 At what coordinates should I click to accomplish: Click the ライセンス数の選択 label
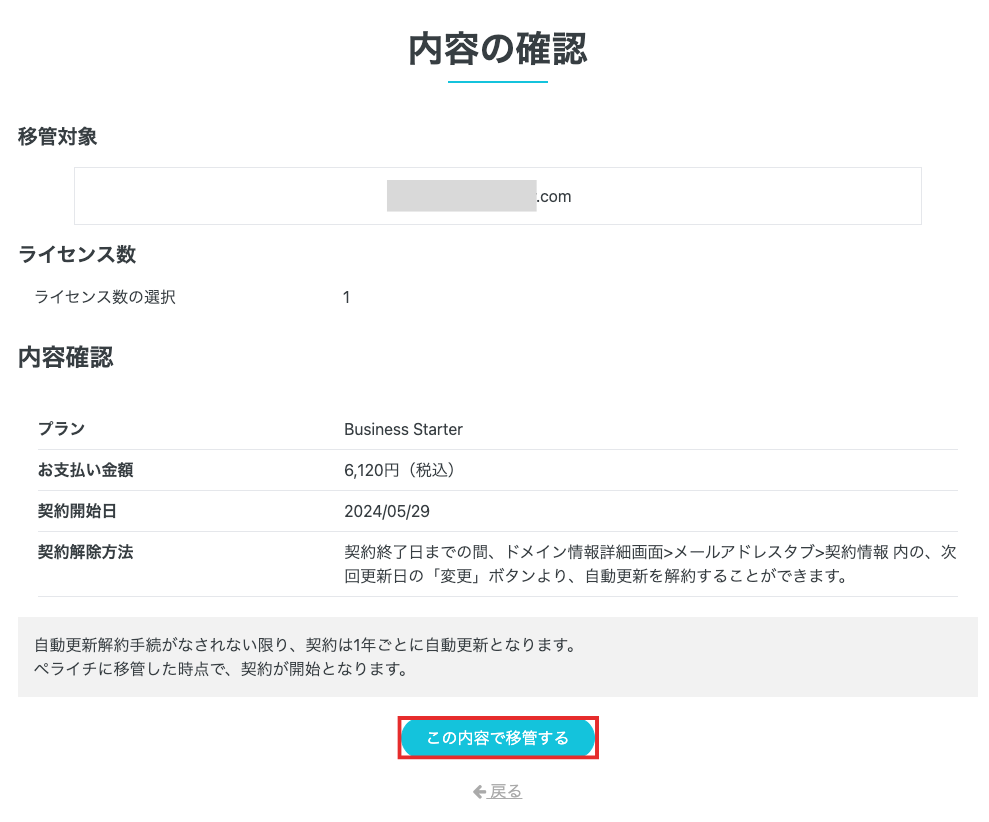point(105,297)
